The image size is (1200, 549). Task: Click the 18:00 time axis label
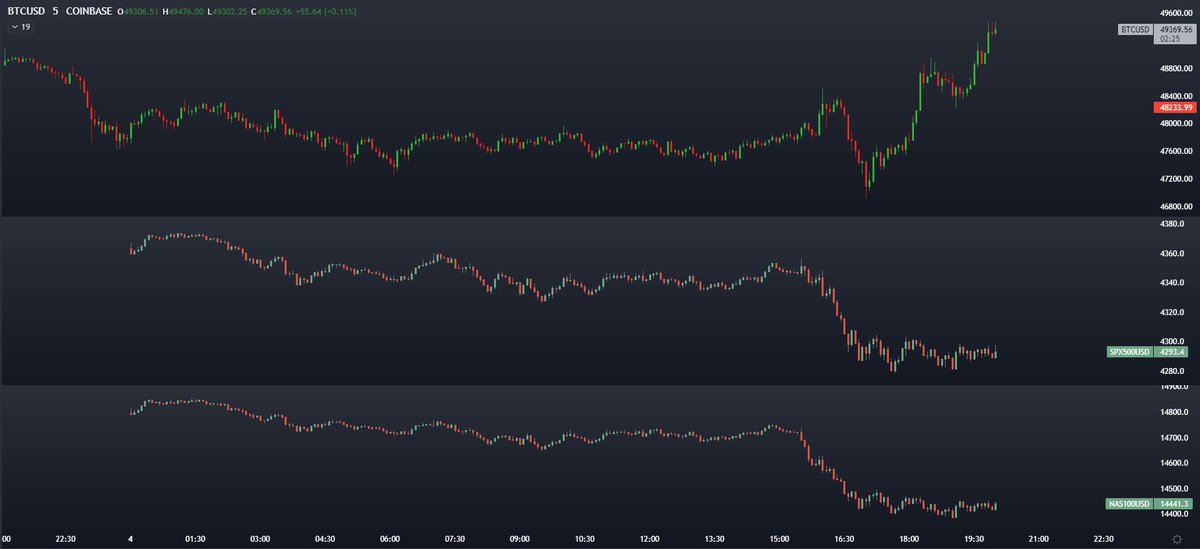[x=910, y=538]
